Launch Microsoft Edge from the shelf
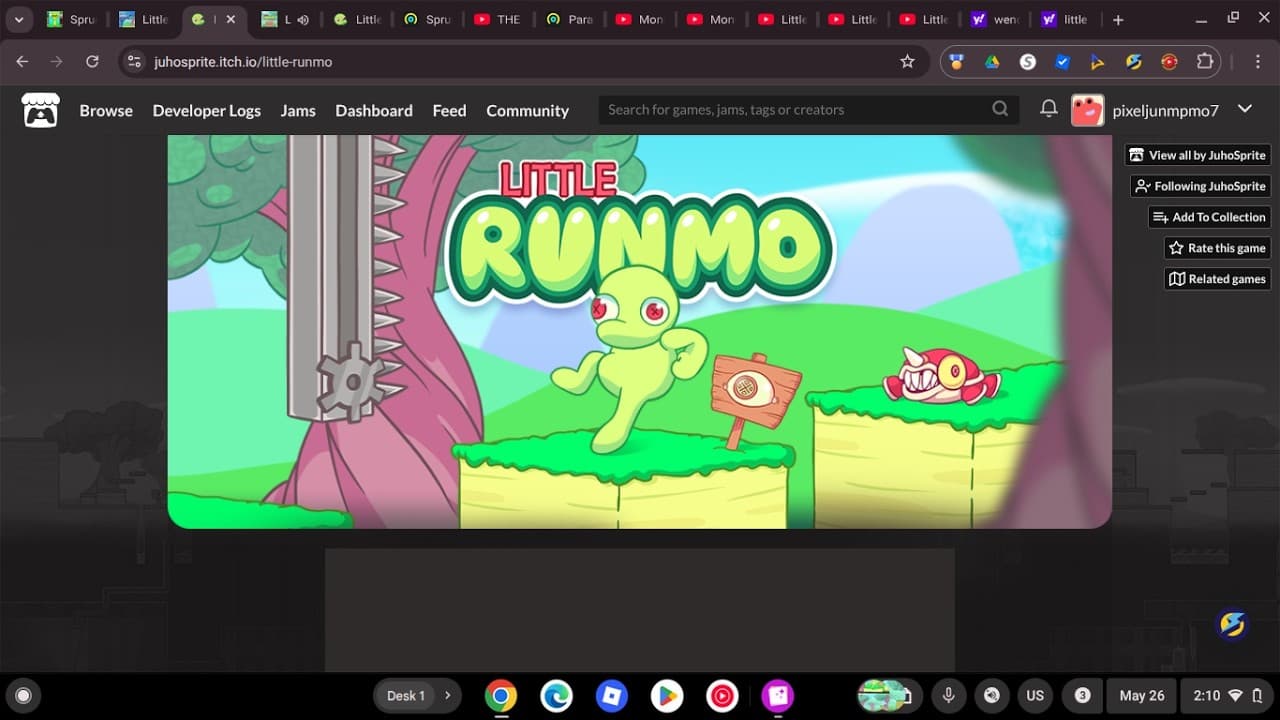This screenshot has height=720, width=1280. tap(557, 696)
